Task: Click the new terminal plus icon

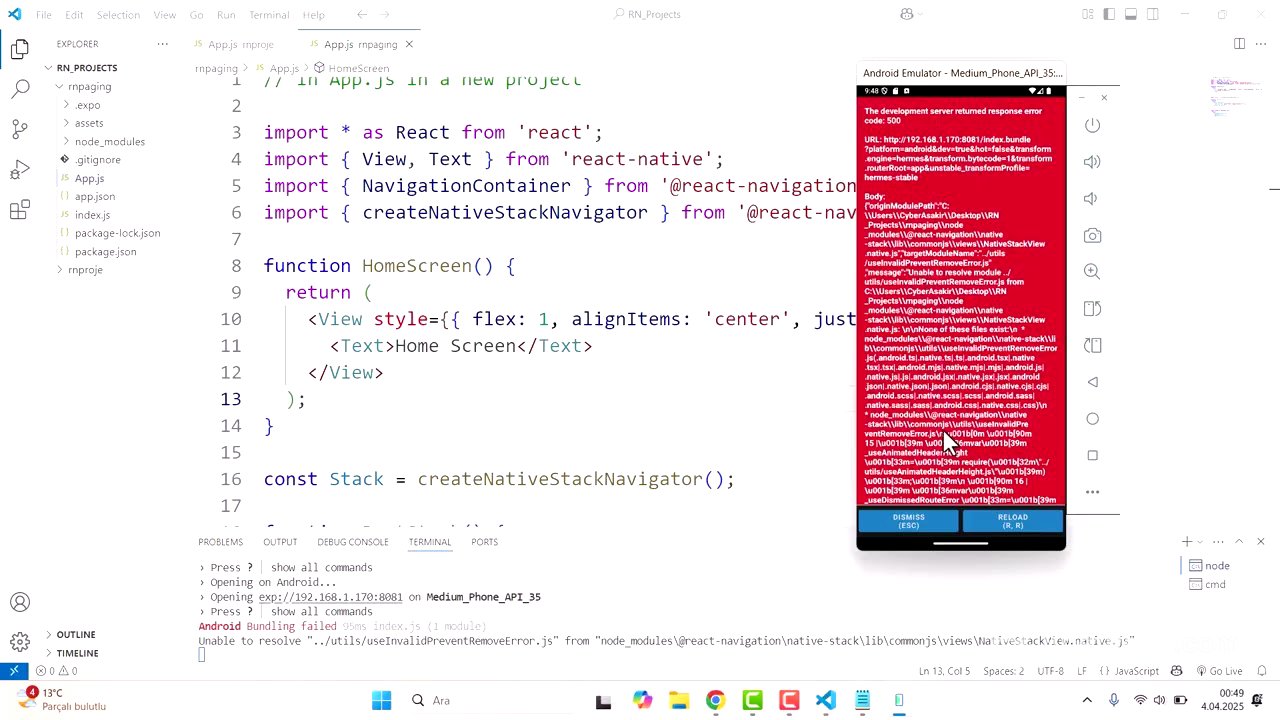Action: (1187, 542)
